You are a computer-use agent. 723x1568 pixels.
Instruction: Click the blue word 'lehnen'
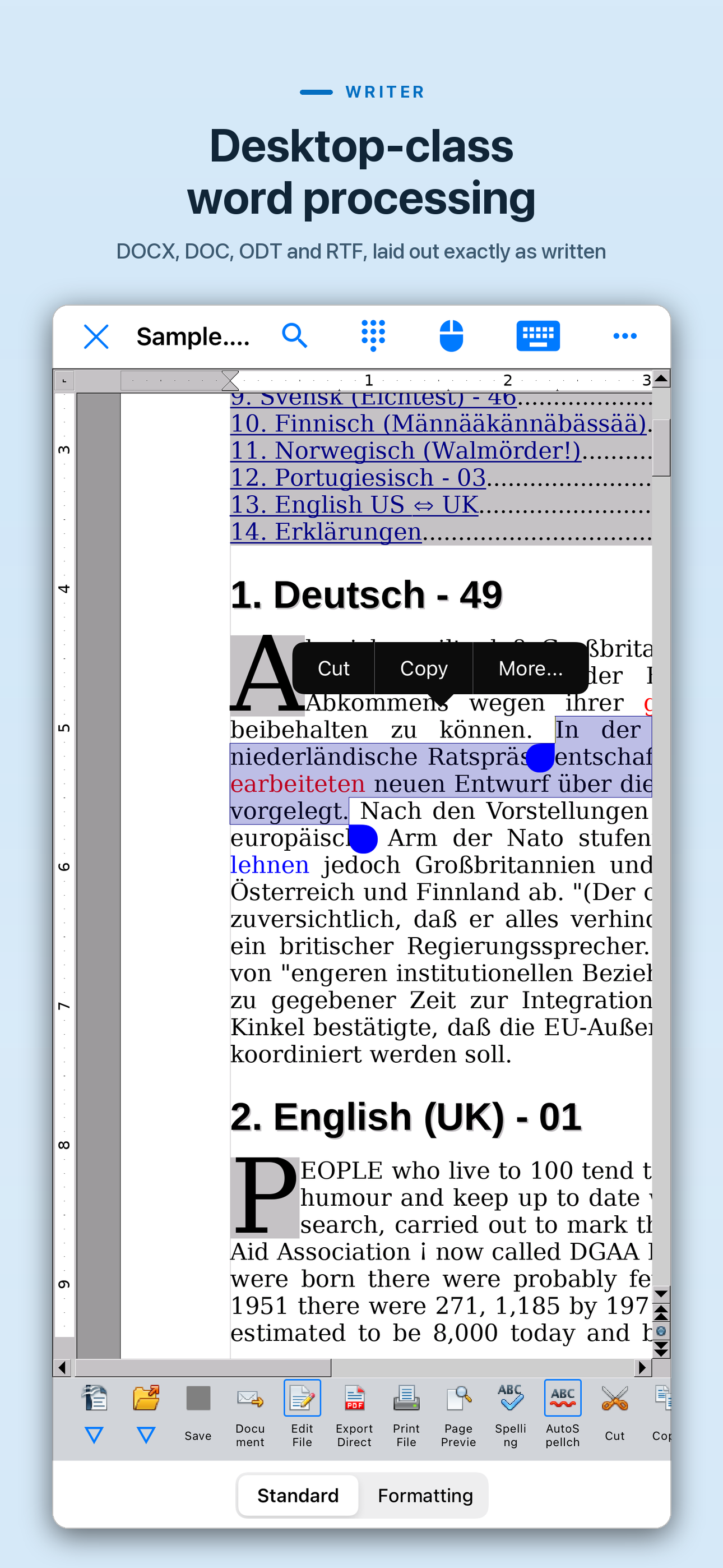pyautogui.click(x=270, y=865)
